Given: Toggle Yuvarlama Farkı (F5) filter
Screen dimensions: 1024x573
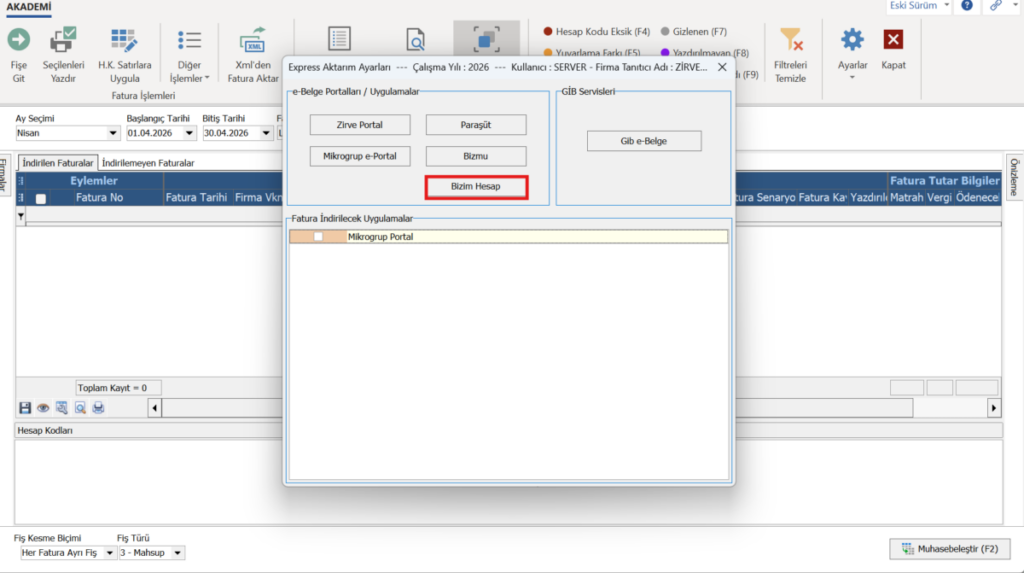Looking at the screenshot, I should pyautogui.click(x=592, y=53).
